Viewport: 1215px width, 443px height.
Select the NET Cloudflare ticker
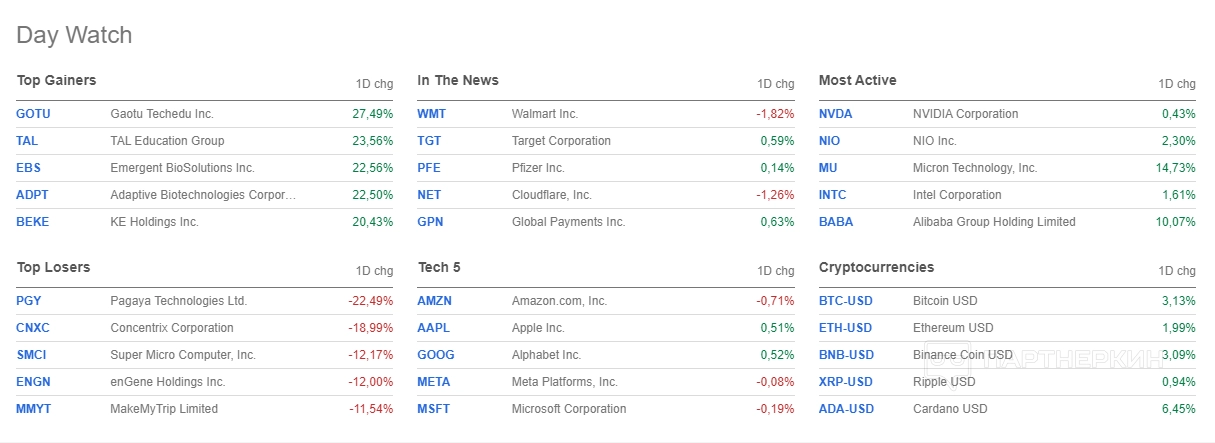[x=429, y=195]
